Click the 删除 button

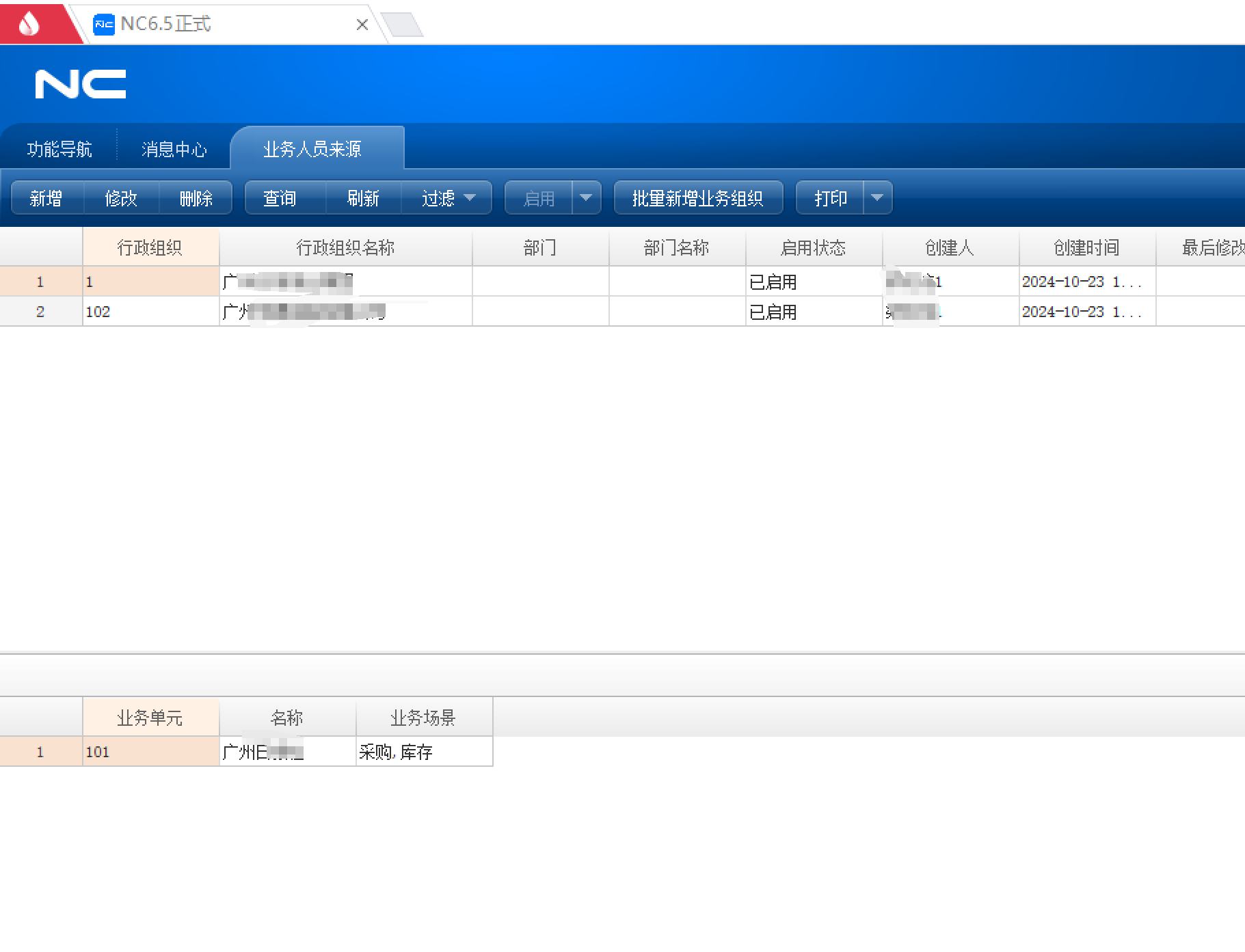tap(196, 198)
